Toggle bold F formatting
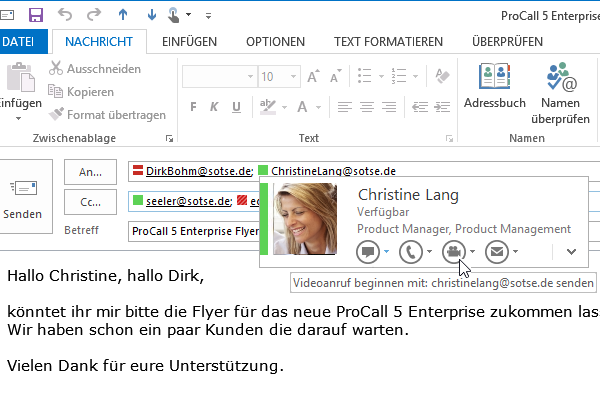The height and width of the screenshot is (400, 600). point(193,107)
